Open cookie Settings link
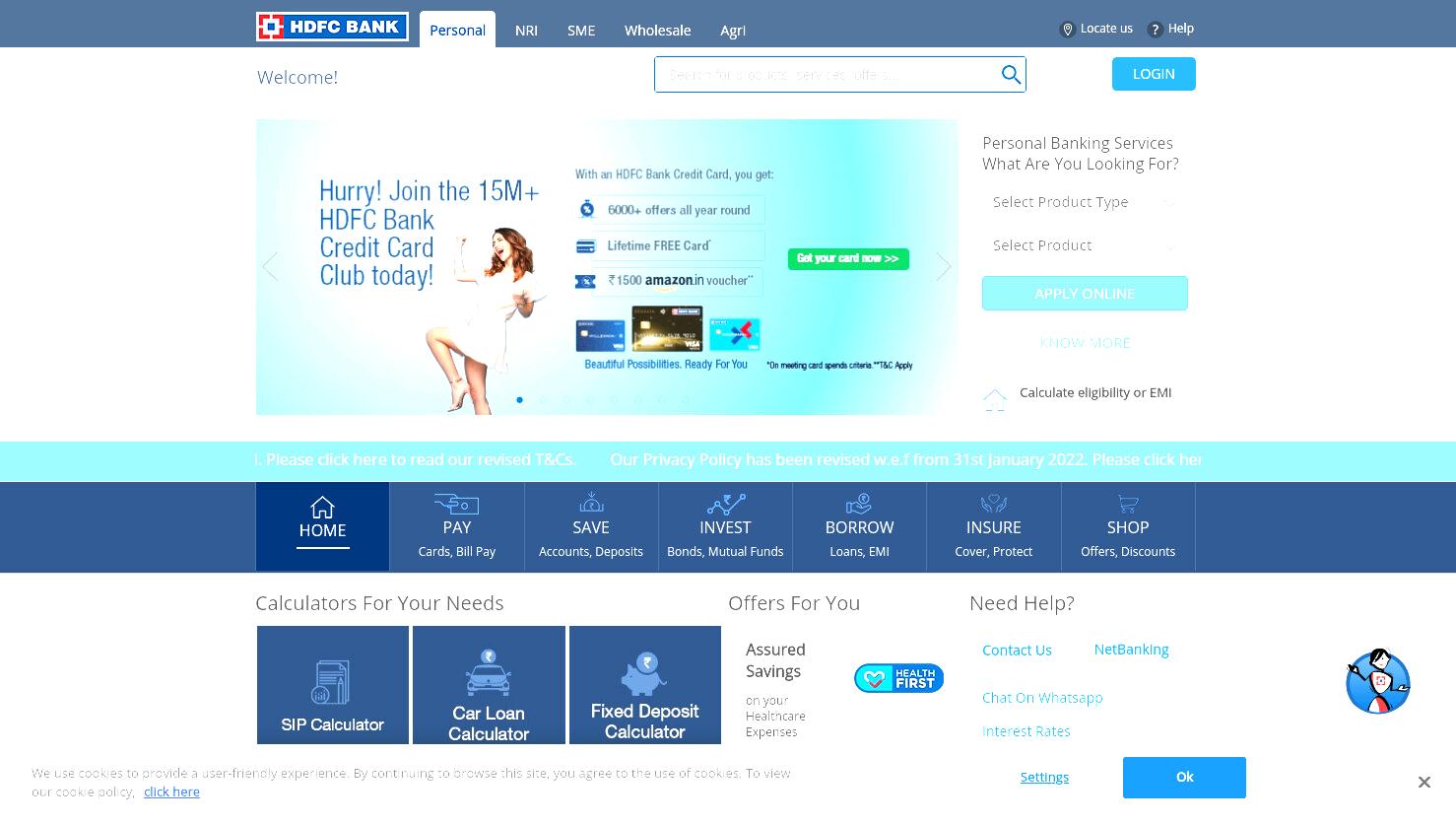 (x=1044, y=777)
